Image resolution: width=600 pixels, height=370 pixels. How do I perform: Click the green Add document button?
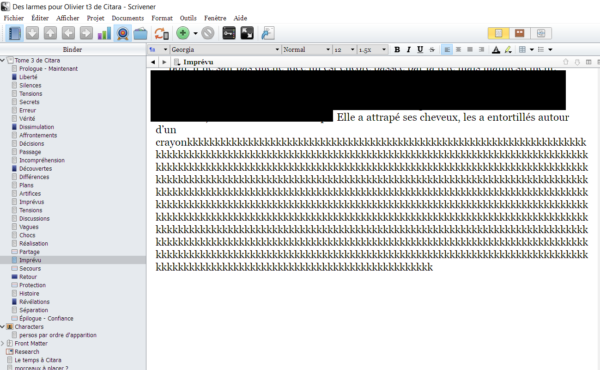point(183,33)
